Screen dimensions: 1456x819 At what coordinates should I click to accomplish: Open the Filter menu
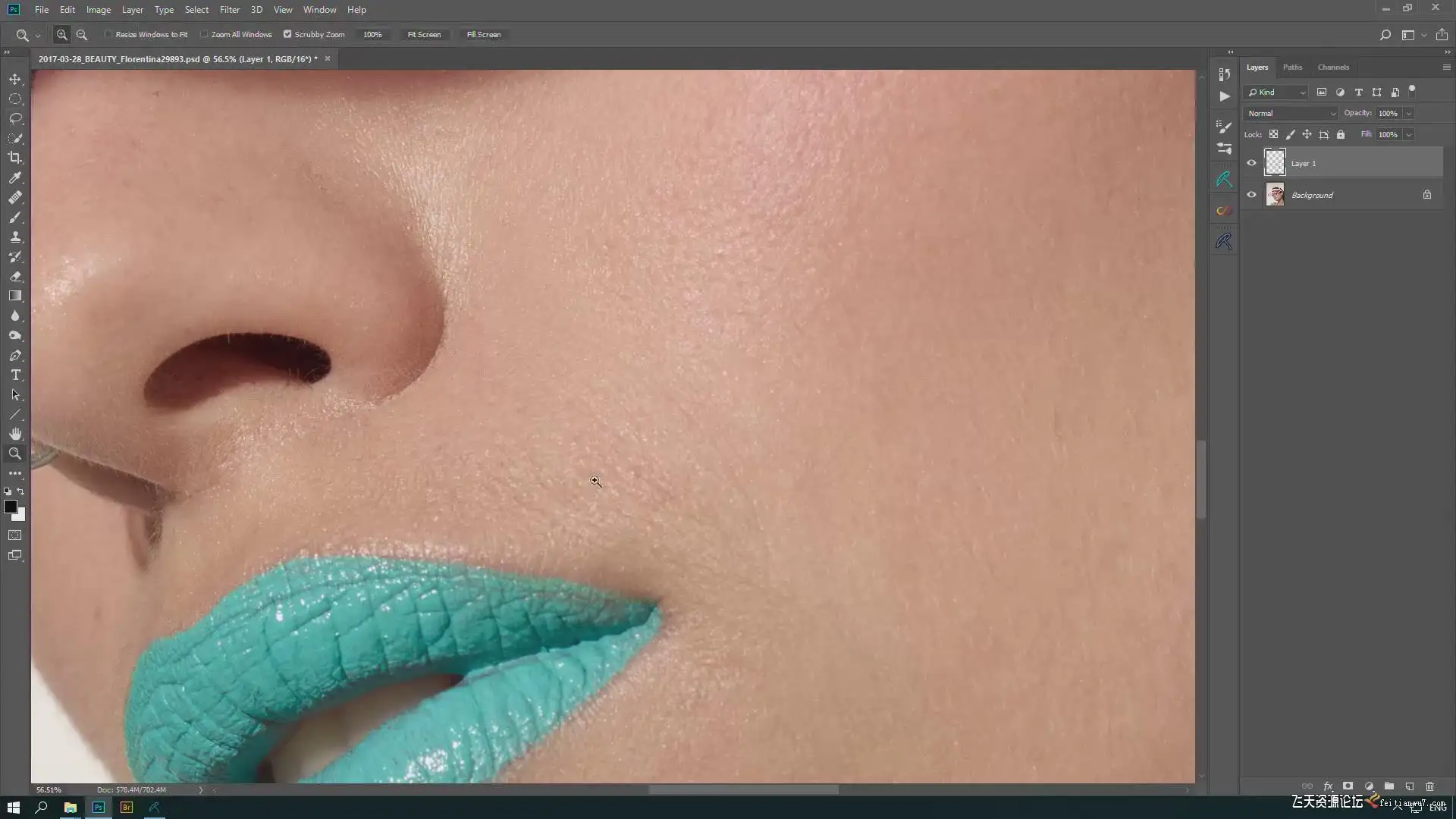point(229,10)
